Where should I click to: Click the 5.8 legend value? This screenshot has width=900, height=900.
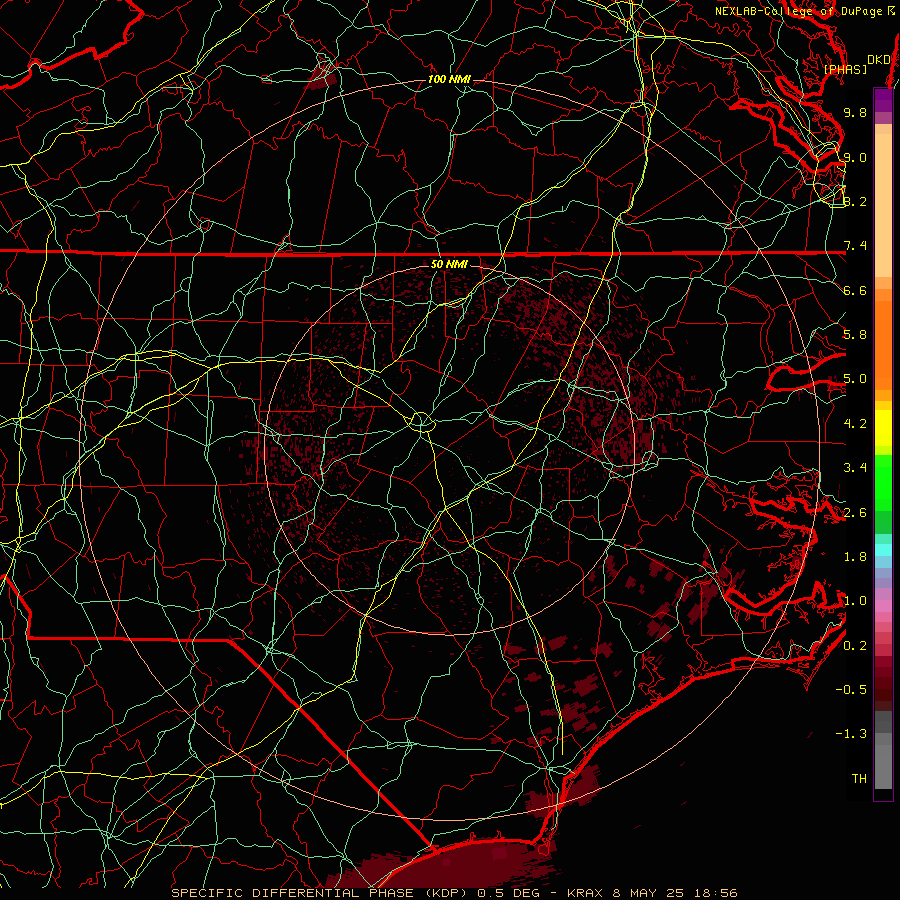tap(855, 335)
